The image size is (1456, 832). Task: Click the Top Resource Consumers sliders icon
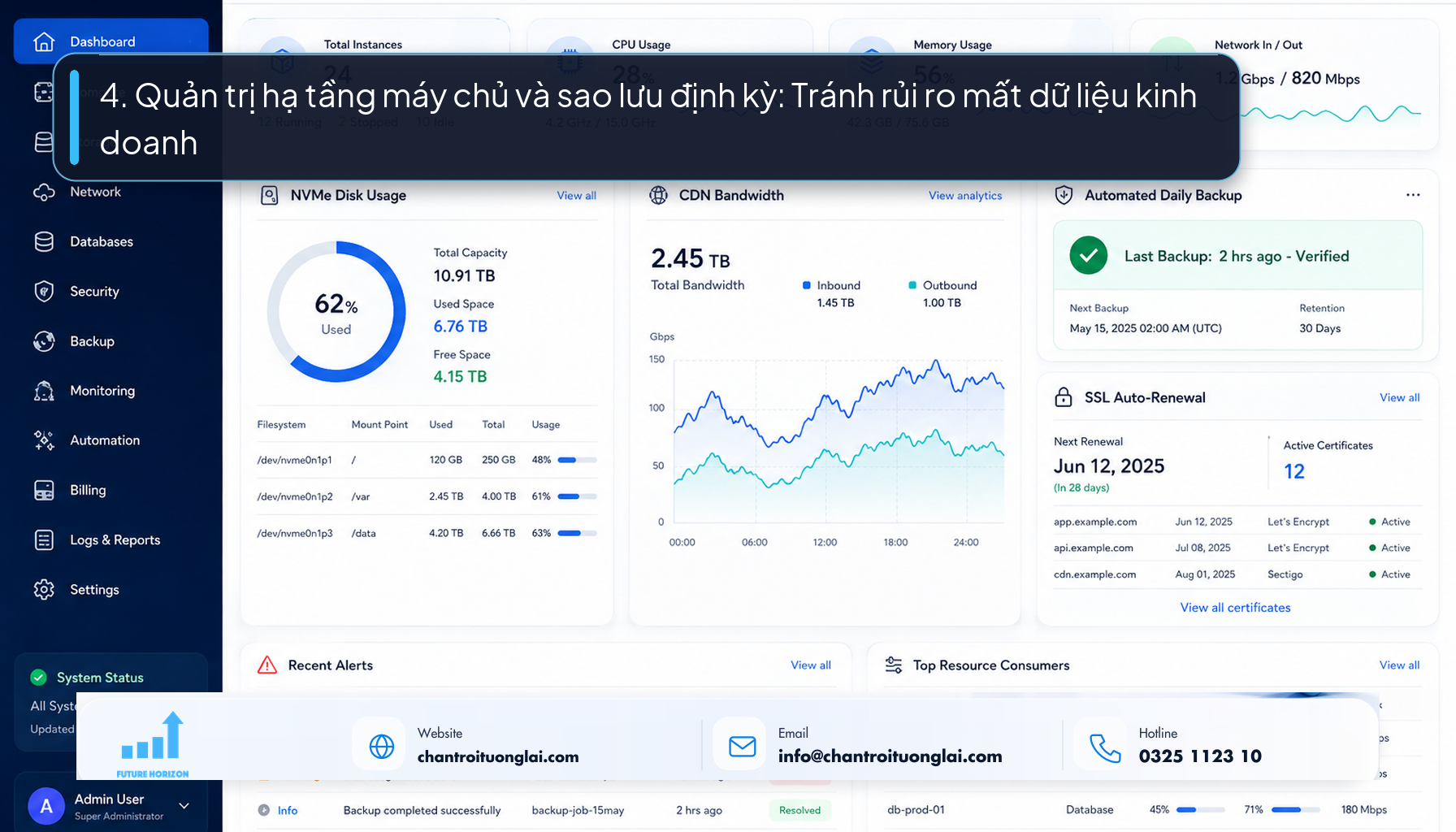[x=894, y=665]
